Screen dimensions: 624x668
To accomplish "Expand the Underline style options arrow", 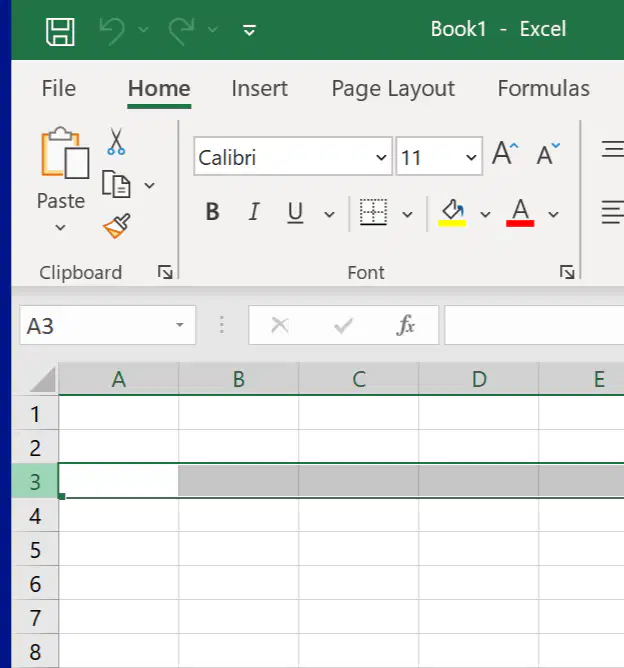I will pyautogui.click(x=329, y=214).
